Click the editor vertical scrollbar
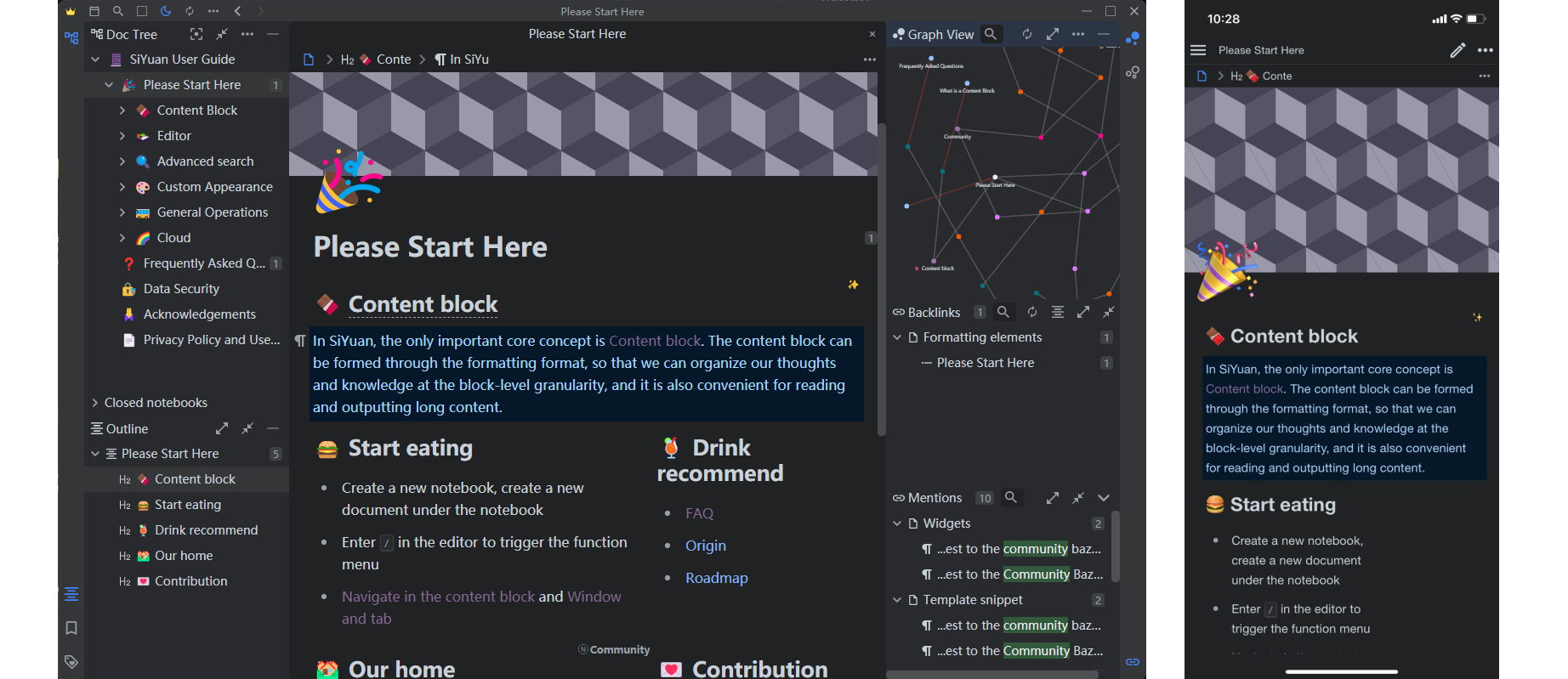 pos(882,280)
